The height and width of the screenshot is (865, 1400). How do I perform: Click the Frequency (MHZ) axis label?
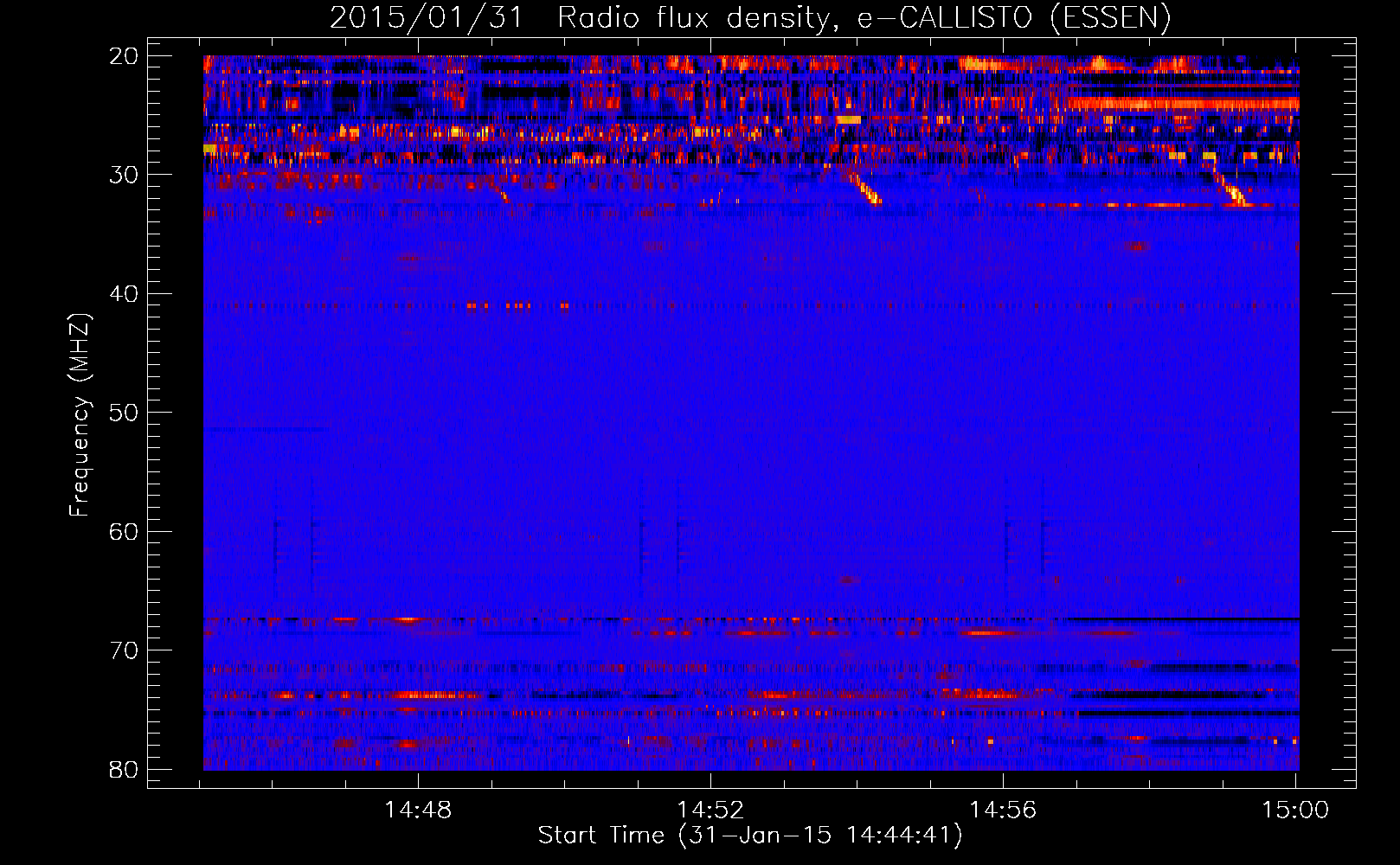point(80,415)
